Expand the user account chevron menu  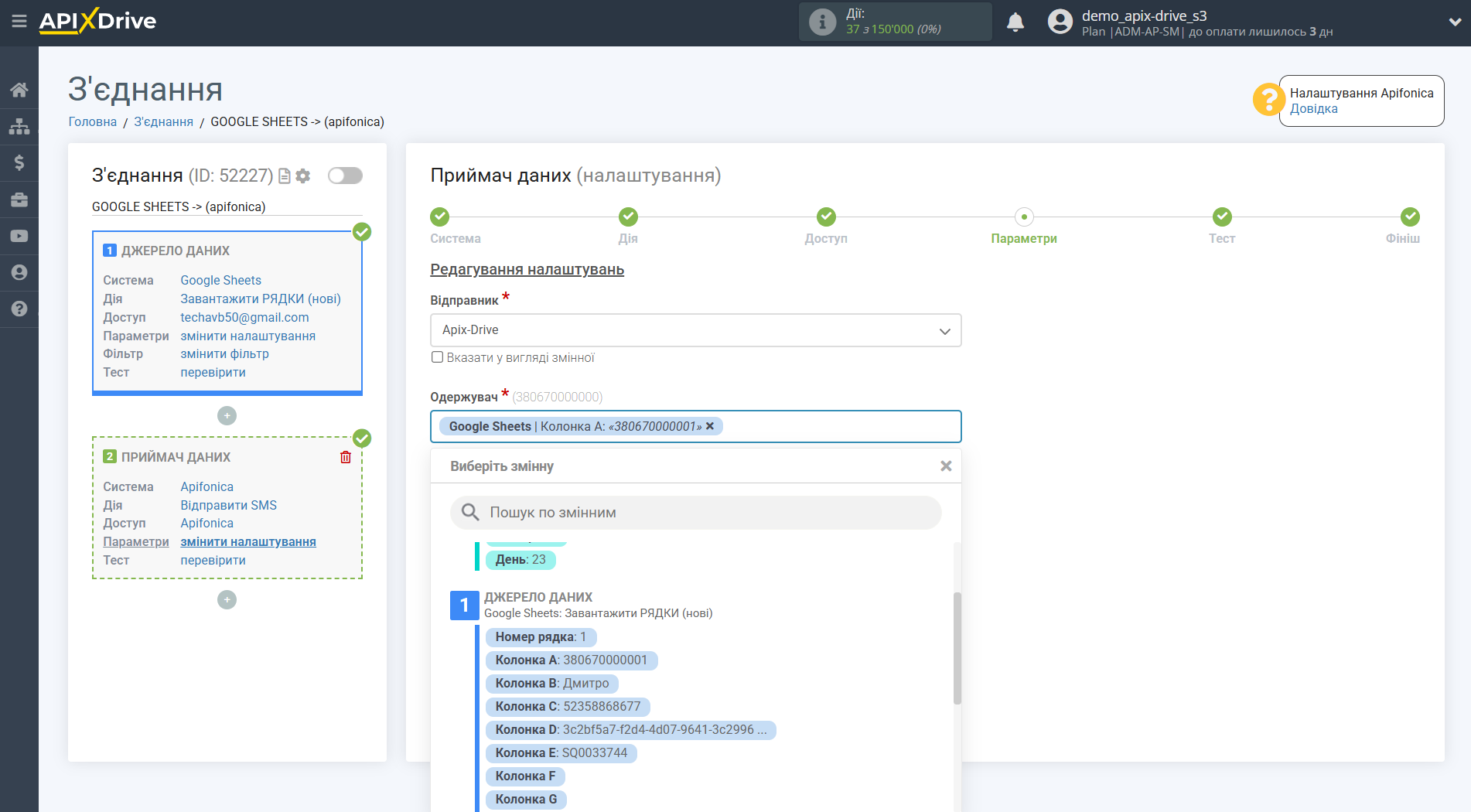tap(1454, 22)
